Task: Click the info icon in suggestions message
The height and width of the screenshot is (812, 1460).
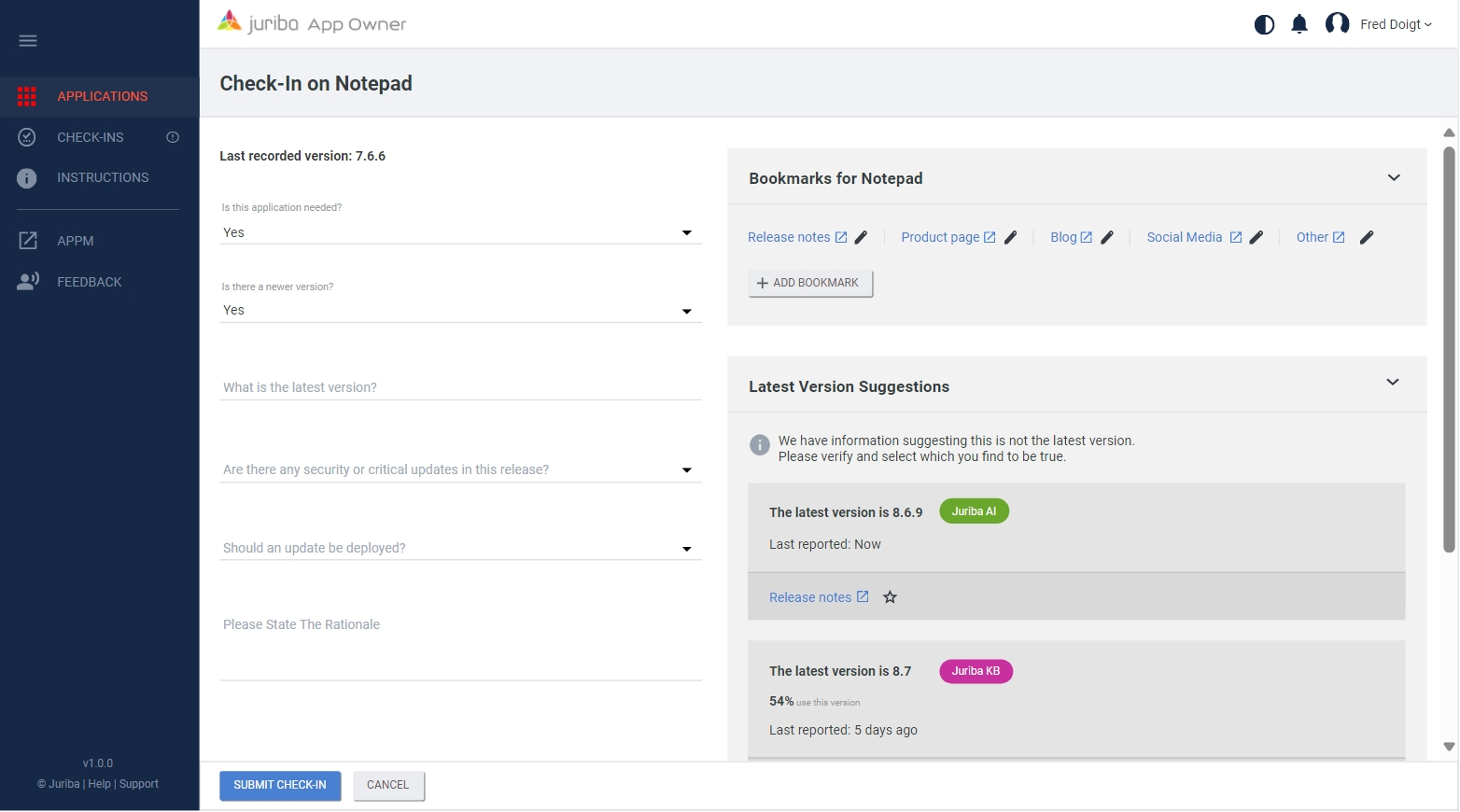Action: [x=760, y=445]
